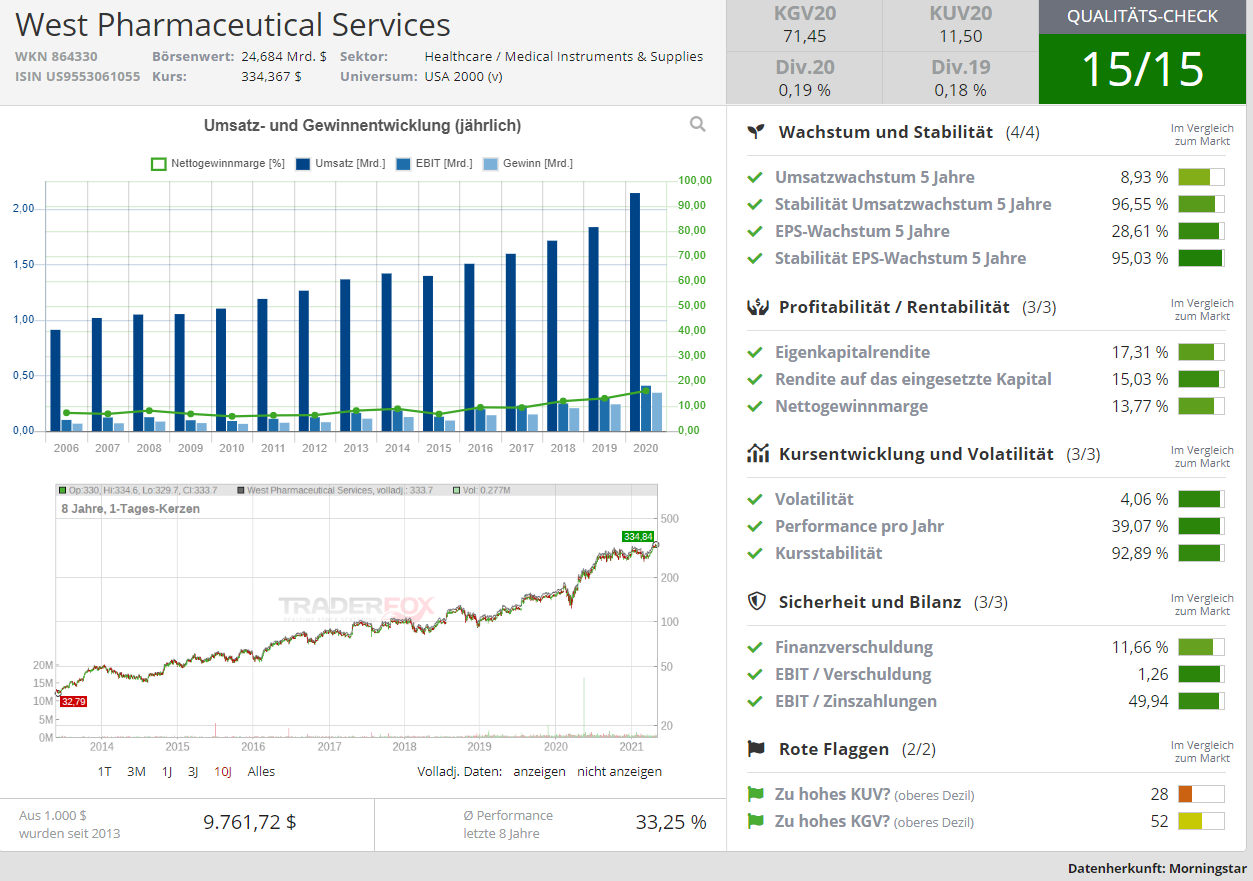Switch price chart to 3J range
Viewport: 1253px width, 881px height.
pos(193,771)
